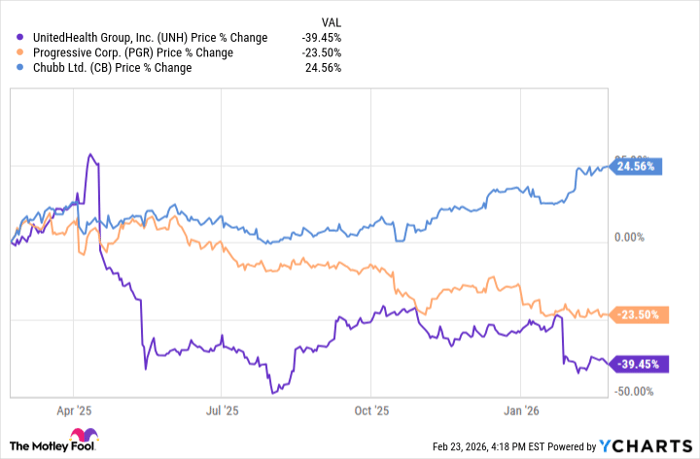
Task: Select the Progressive Corp. (PGR) legend label
Action: click(x=132, y=53)
